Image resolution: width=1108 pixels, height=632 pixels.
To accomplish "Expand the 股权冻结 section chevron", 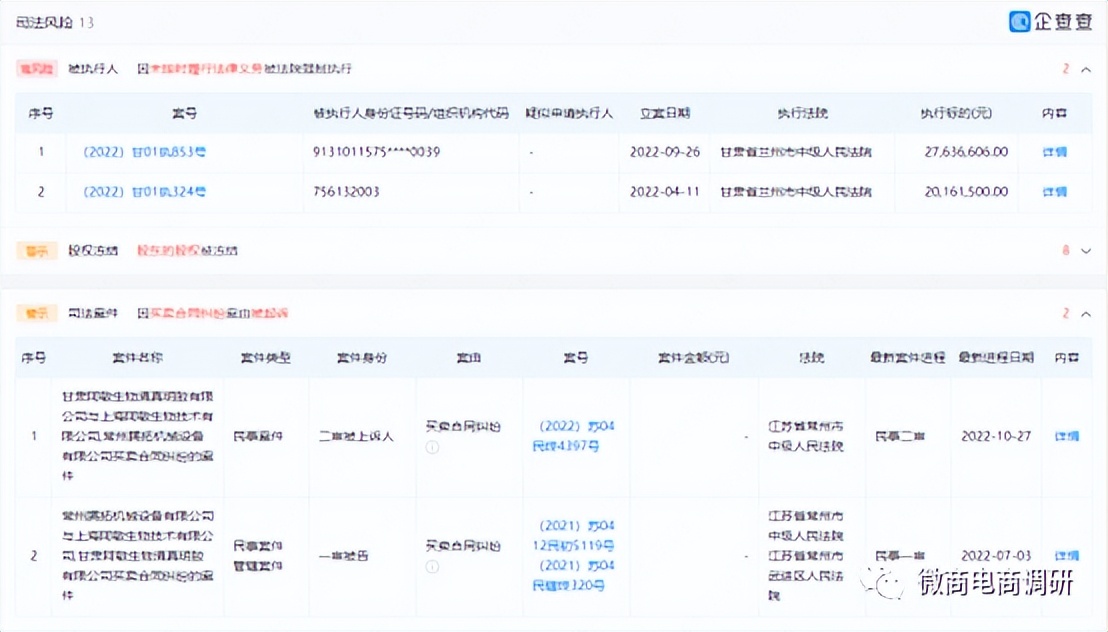I will pos(1085,251).
